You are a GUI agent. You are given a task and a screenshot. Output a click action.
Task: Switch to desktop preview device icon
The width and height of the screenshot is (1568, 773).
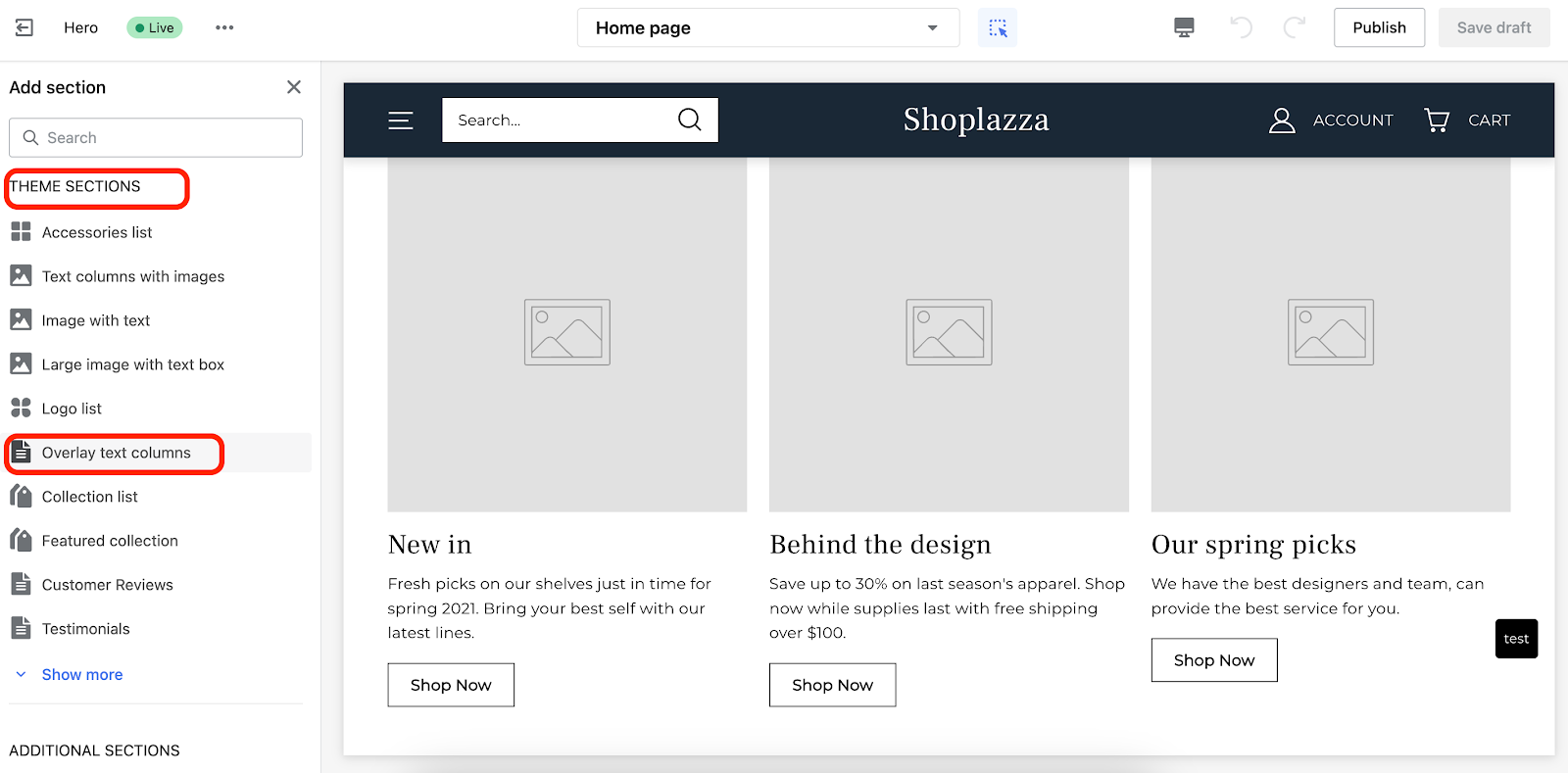1184,27
